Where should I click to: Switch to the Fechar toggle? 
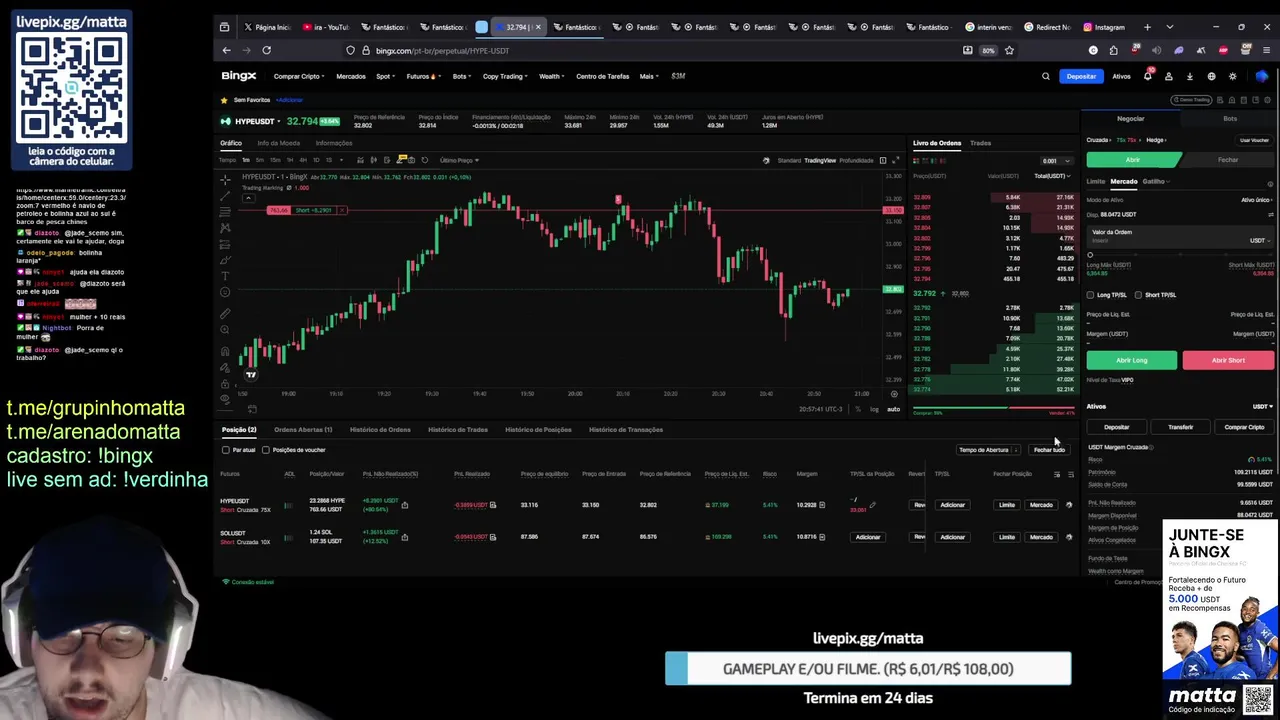pos(1228,160)
